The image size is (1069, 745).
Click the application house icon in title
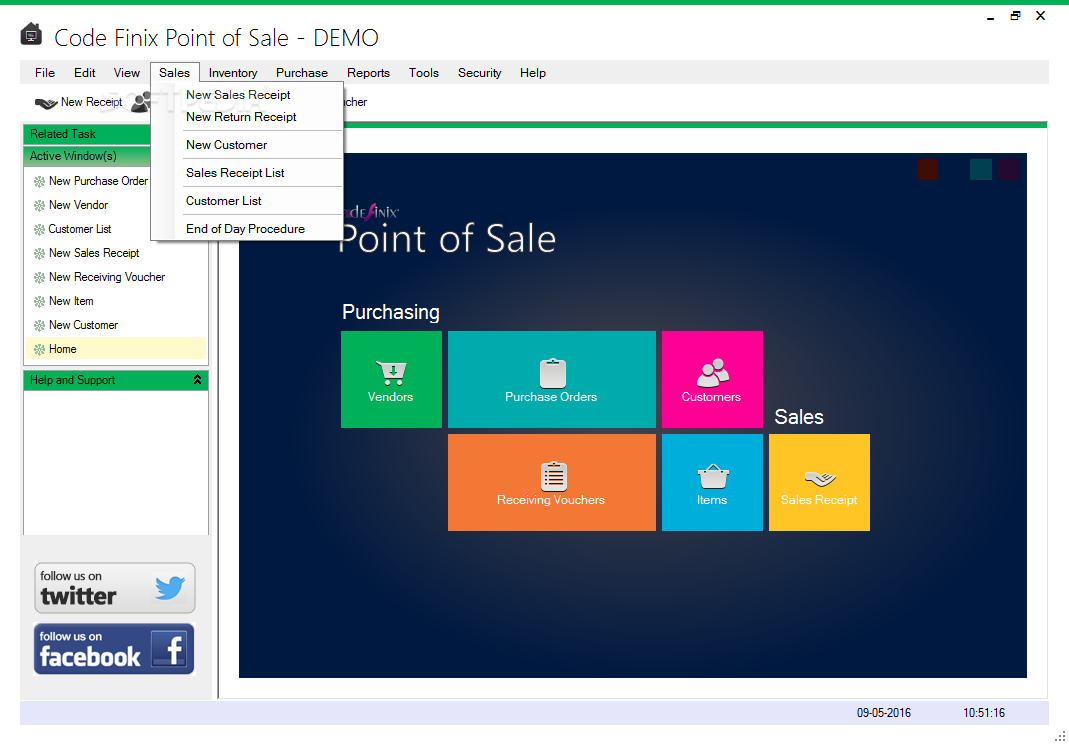[x=31, y=34]
